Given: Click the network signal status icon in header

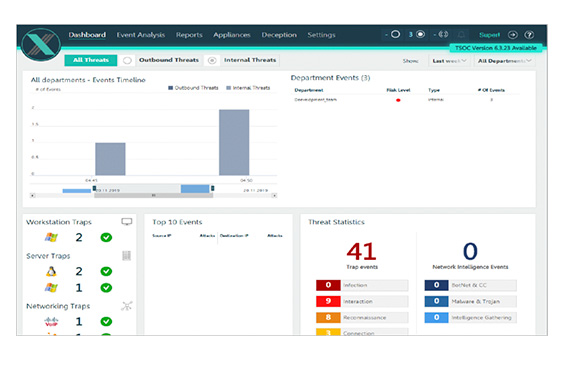Looking at the screenshot, I should [443, 35].
